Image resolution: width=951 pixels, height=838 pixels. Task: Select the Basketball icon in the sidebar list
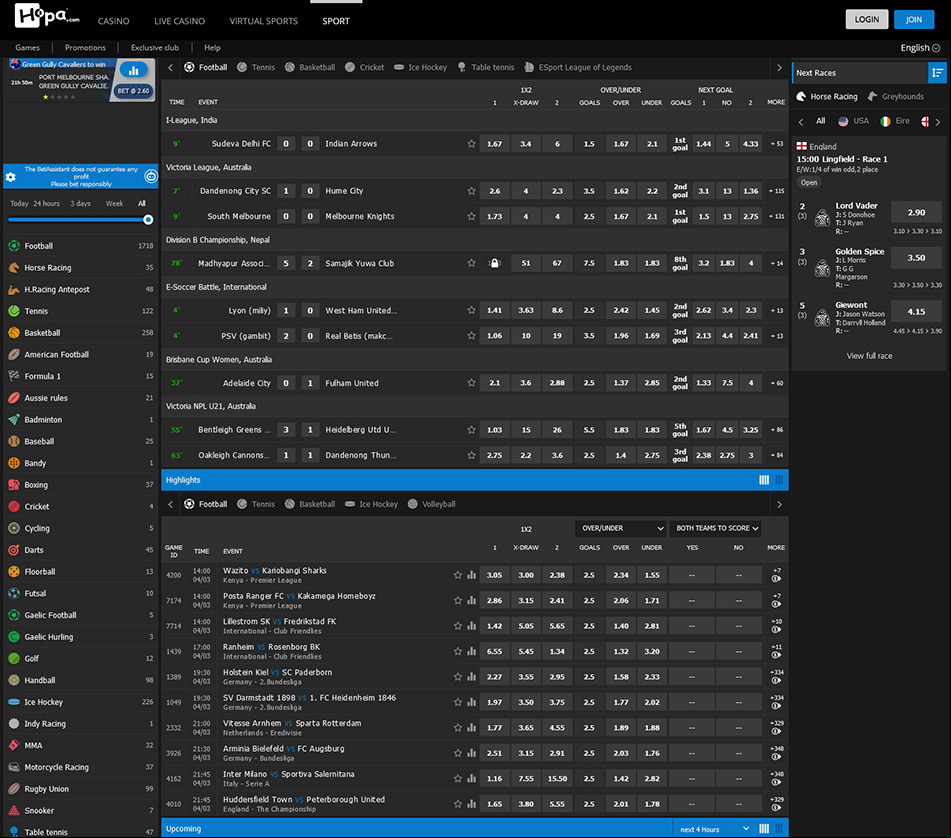click(14, 333)
